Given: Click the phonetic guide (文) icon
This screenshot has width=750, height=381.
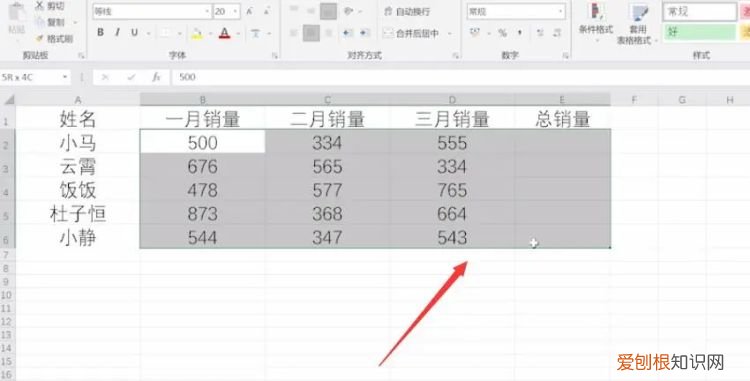Looking at the screenshot, I should 256,33.
